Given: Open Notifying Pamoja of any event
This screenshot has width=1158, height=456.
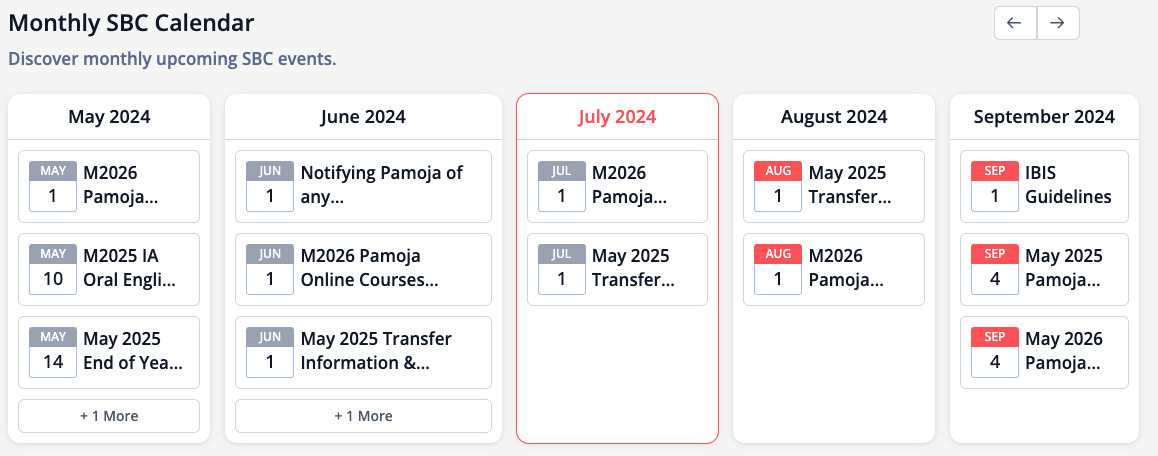Looking at the screenshot, I should click(382, 186).
